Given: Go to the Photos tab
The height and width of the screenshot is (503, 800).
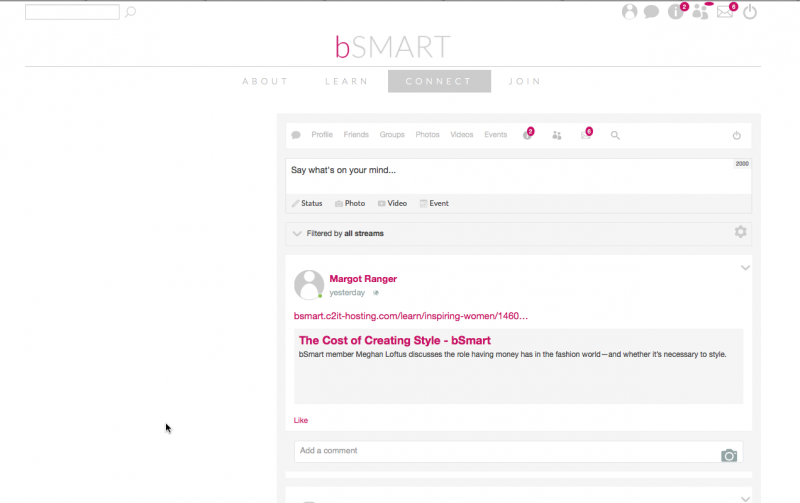Looking at the screenshot, I should pos(428,135).
